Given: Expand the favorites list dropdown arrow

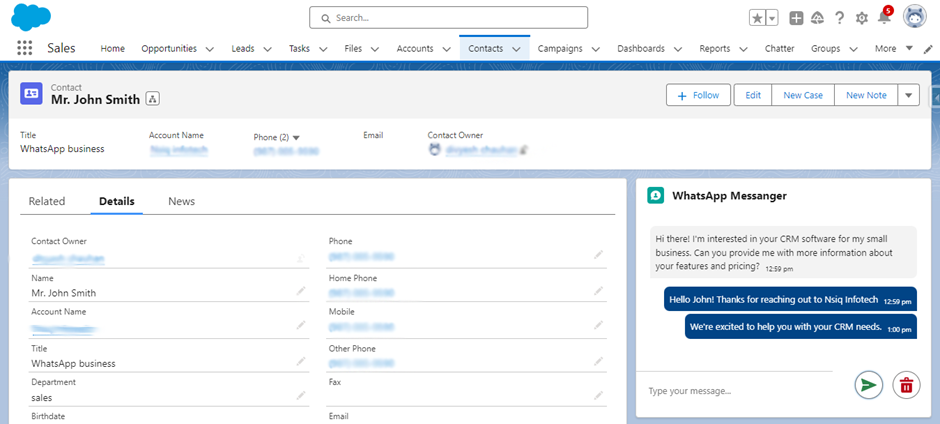Looking at the screenshot, I should point(772,18).
